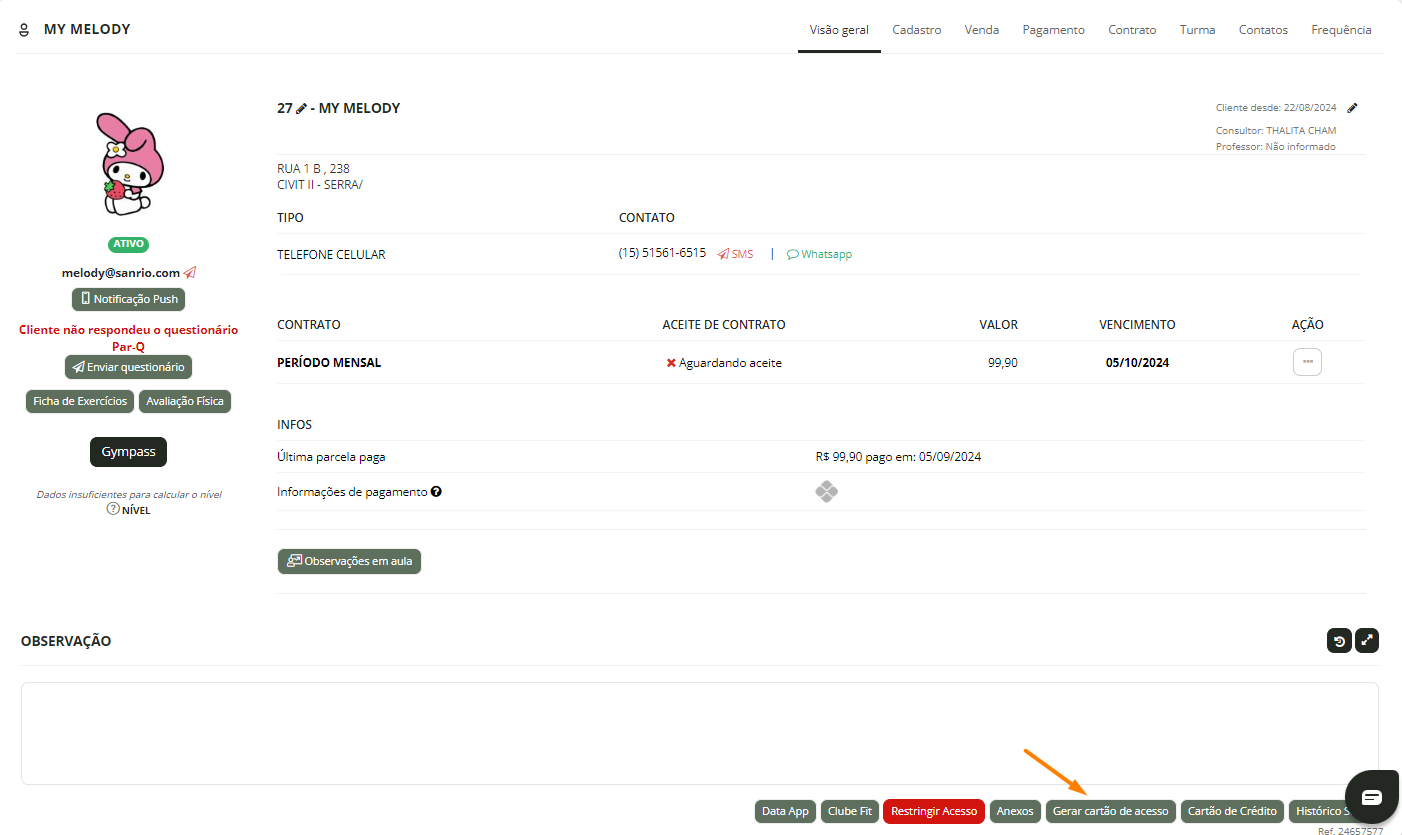Send SMS to the cell phone
This screenshot has height=835, width=1402.
[x=735, y=254]
